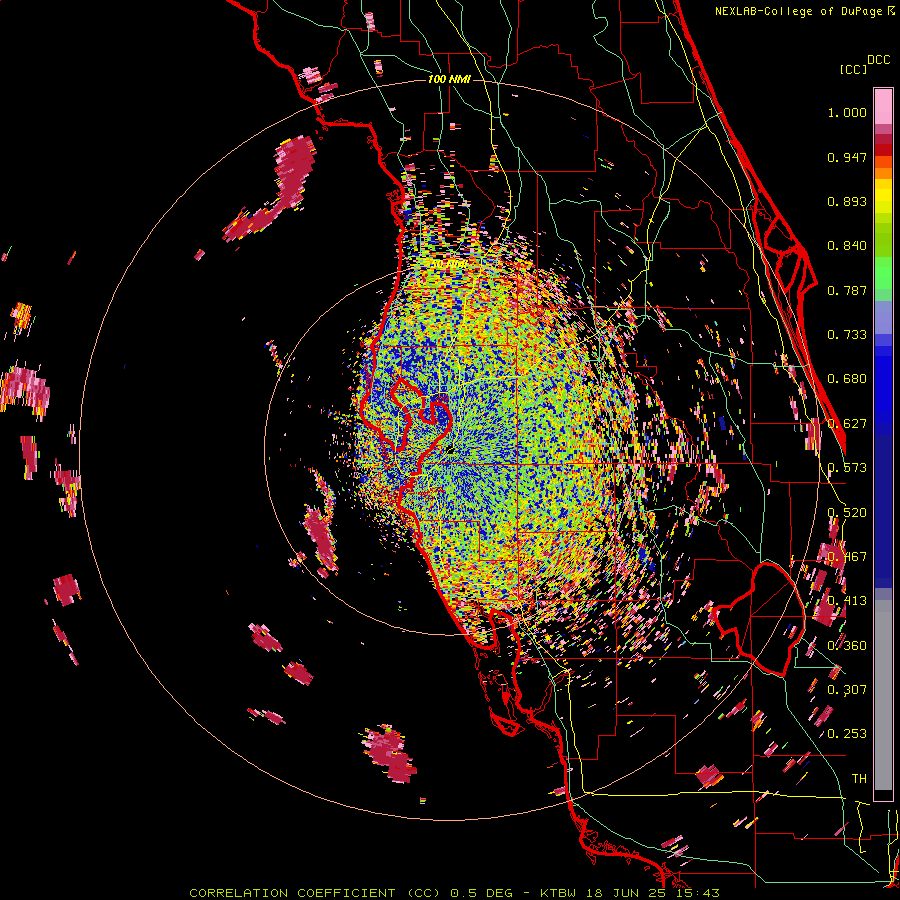
Task: Pick the light pink top segment of color bar
Action: [x=883, y=106]
